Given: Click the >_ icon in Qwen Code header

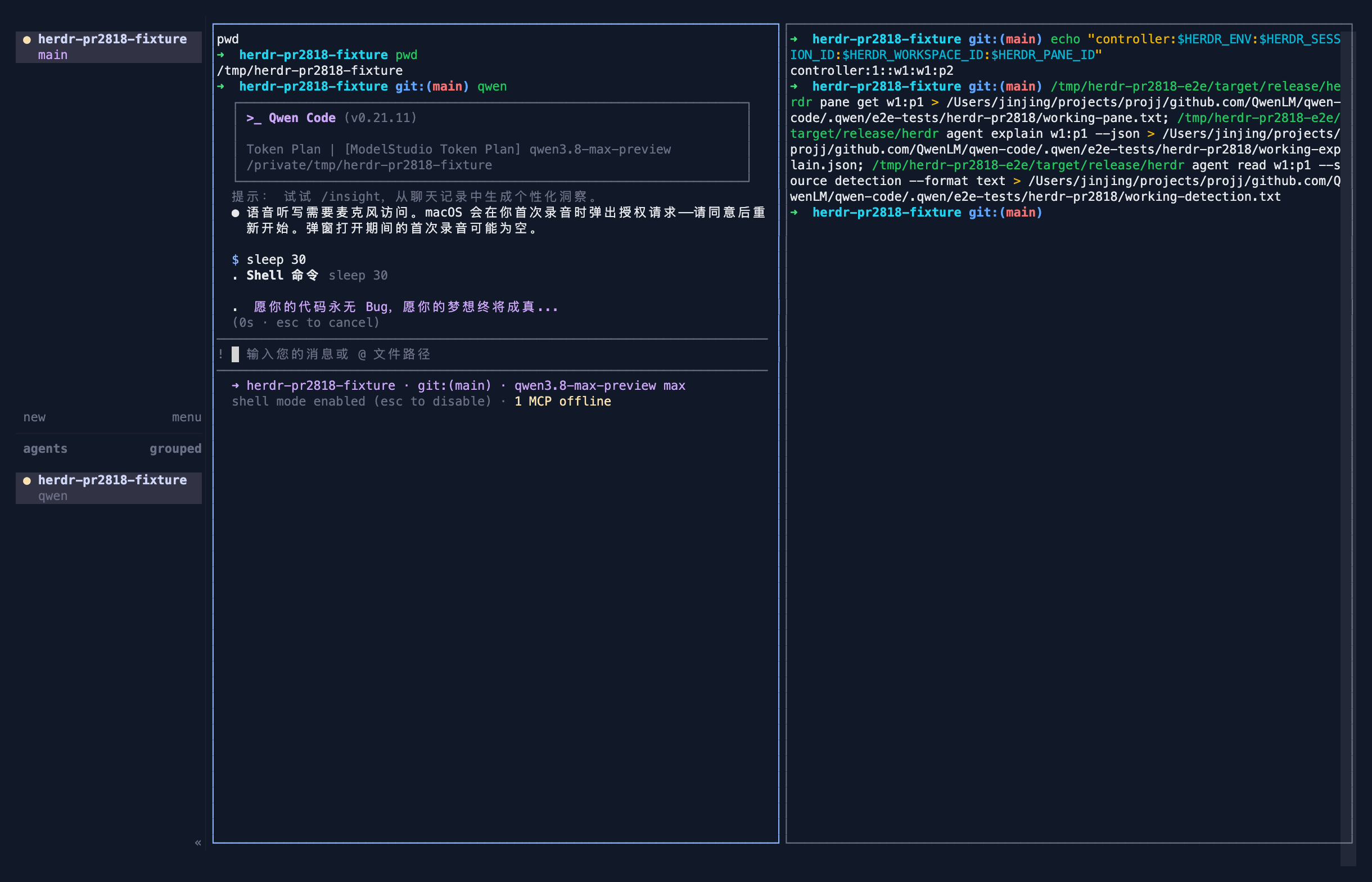Looking at the screenshot, I should pos(254,118).
